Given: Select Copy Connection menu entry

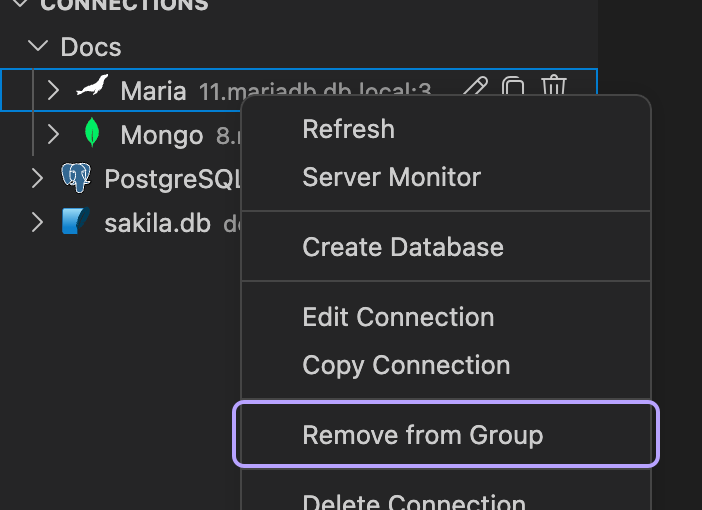Looking at the screenshot, I should 446,365.
